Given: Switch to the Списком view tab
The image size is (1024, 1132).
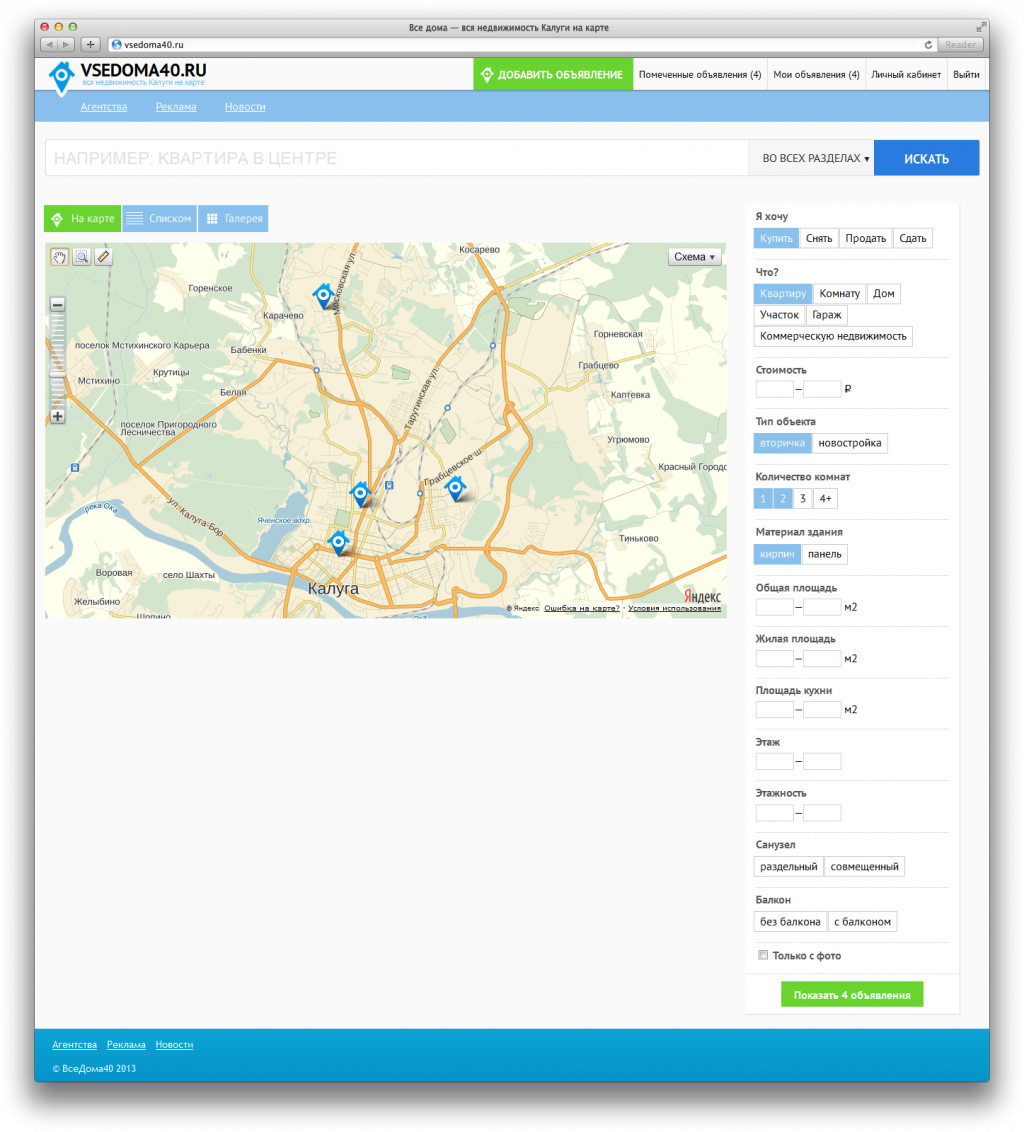Looking at the screenshot, I should pyautogui.click(x=160, y=219).
